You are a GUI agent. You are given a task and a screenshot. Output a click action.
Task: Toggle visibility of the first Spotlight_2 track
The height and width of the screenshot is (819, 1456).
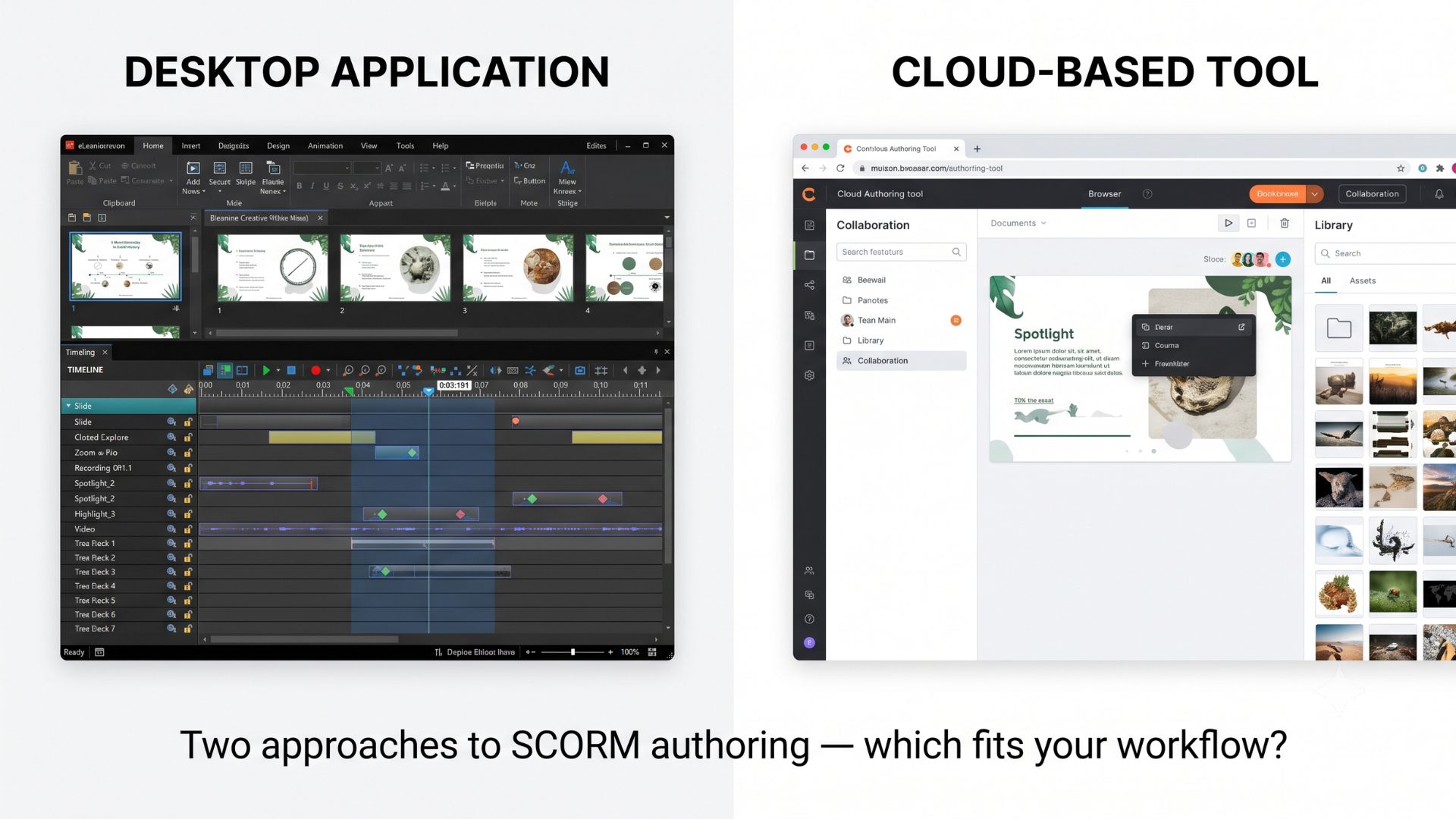pyautogui.click(x=171, y=483)
